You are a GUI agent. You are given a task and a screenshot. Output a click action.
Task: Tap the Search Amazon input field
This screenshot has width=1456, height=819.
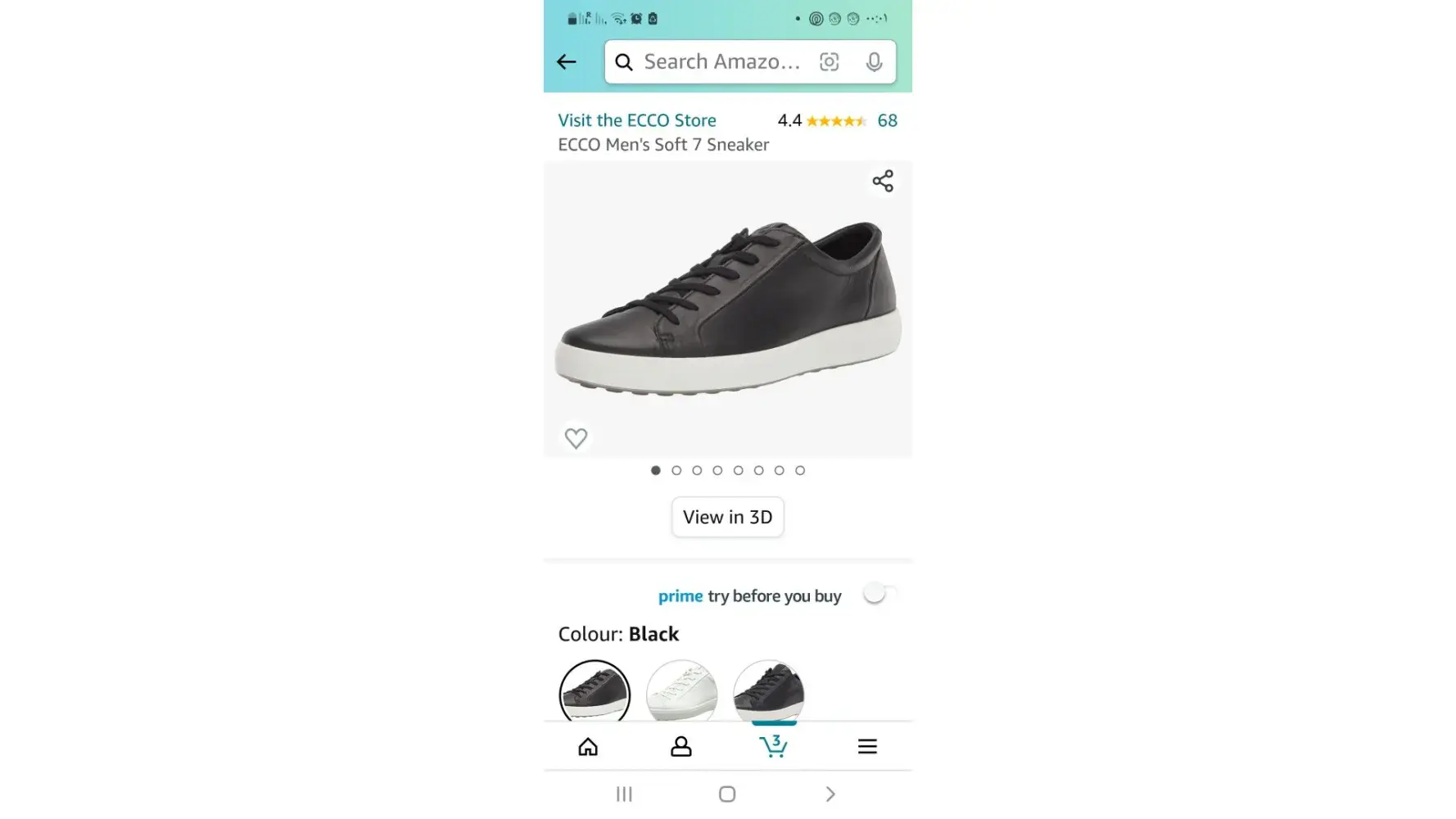(x=721, y=62)
